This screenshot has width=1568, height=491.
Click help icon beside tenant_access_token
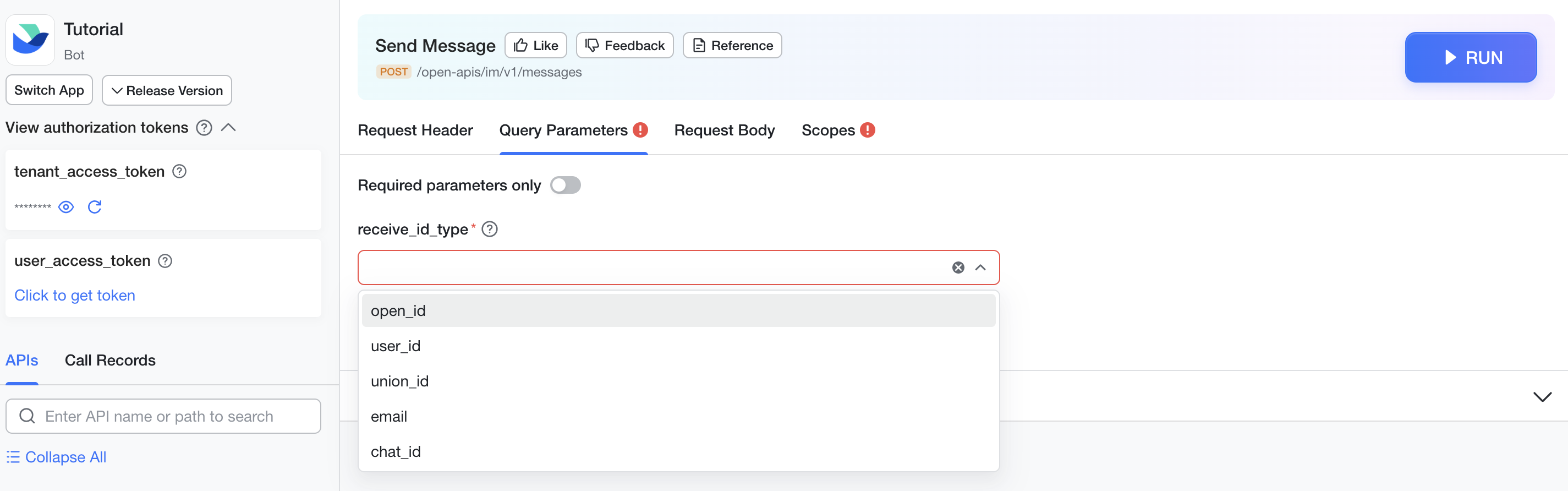tap(179, 172)
